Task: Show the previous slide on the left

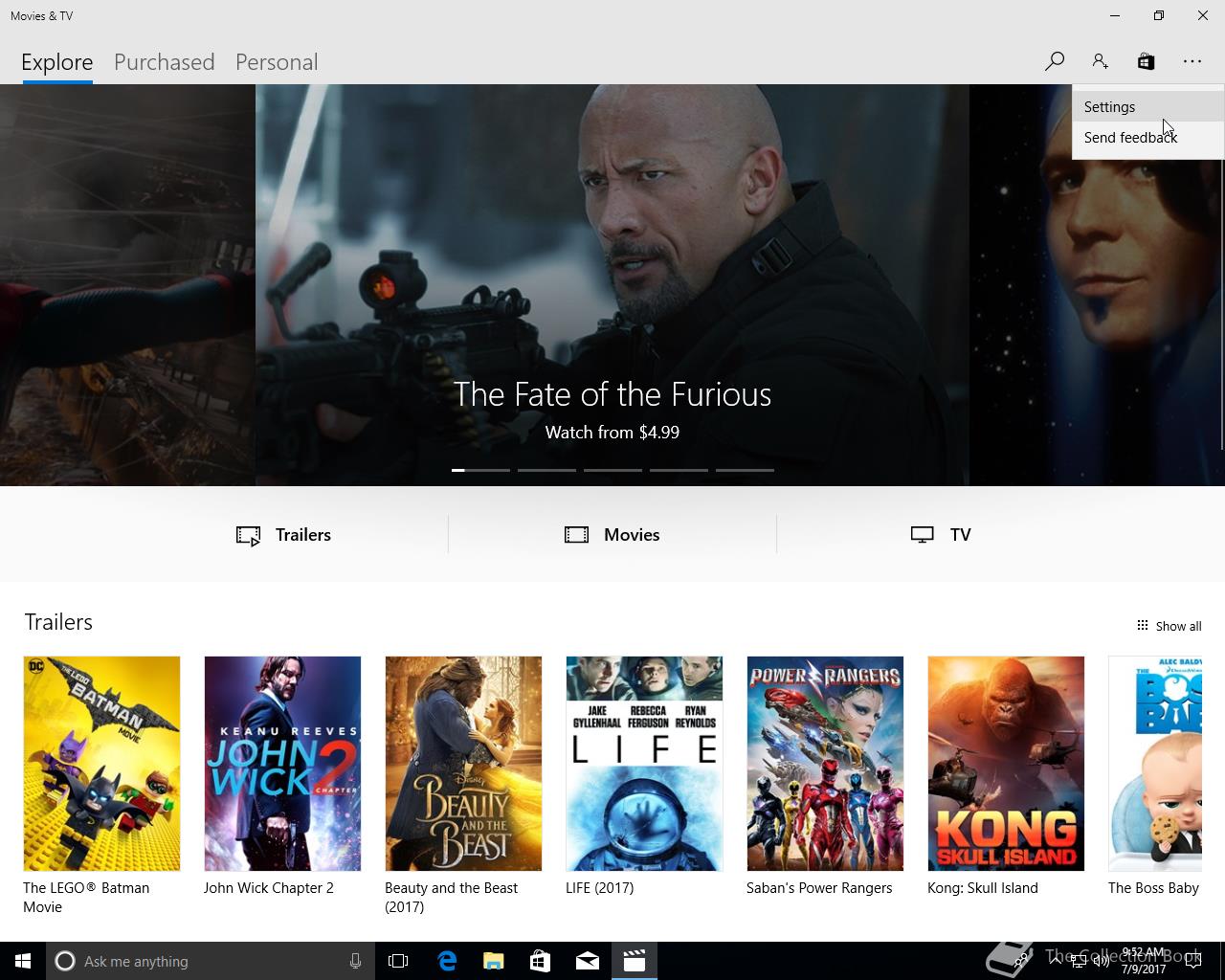Action: [127, 285]
